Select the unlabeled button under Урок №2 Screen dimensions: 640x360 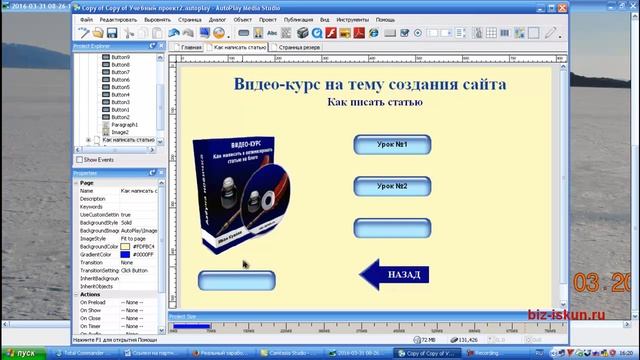tap(392, 228)
